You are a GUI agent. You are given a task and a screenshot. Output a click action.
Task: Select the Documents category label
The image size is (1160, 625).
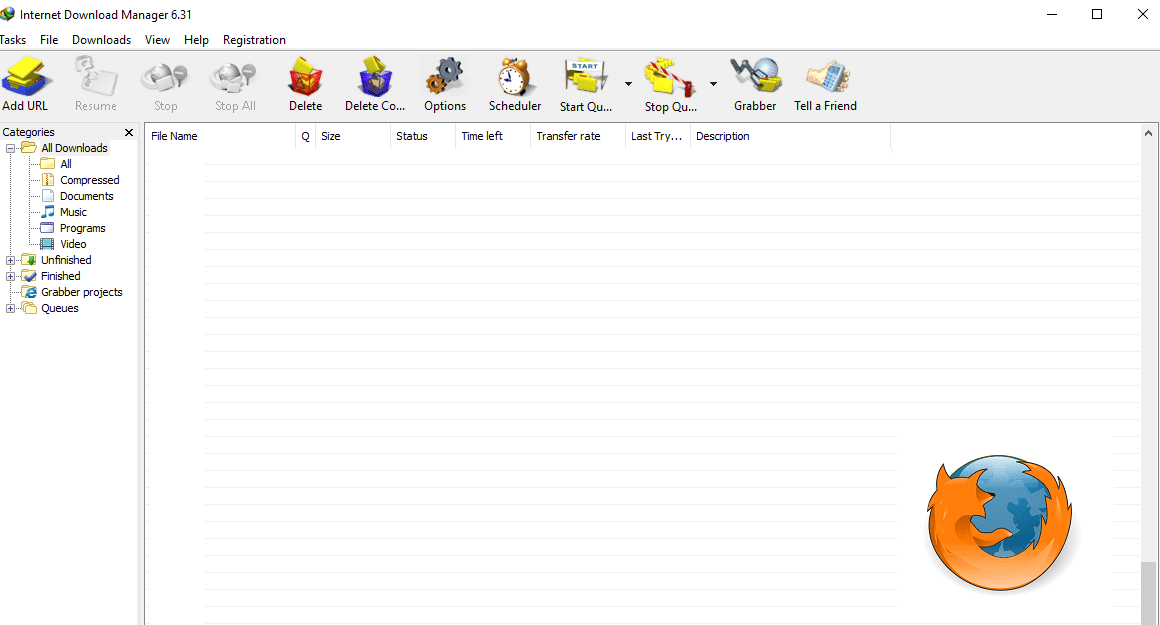click(x=87, y=196)
